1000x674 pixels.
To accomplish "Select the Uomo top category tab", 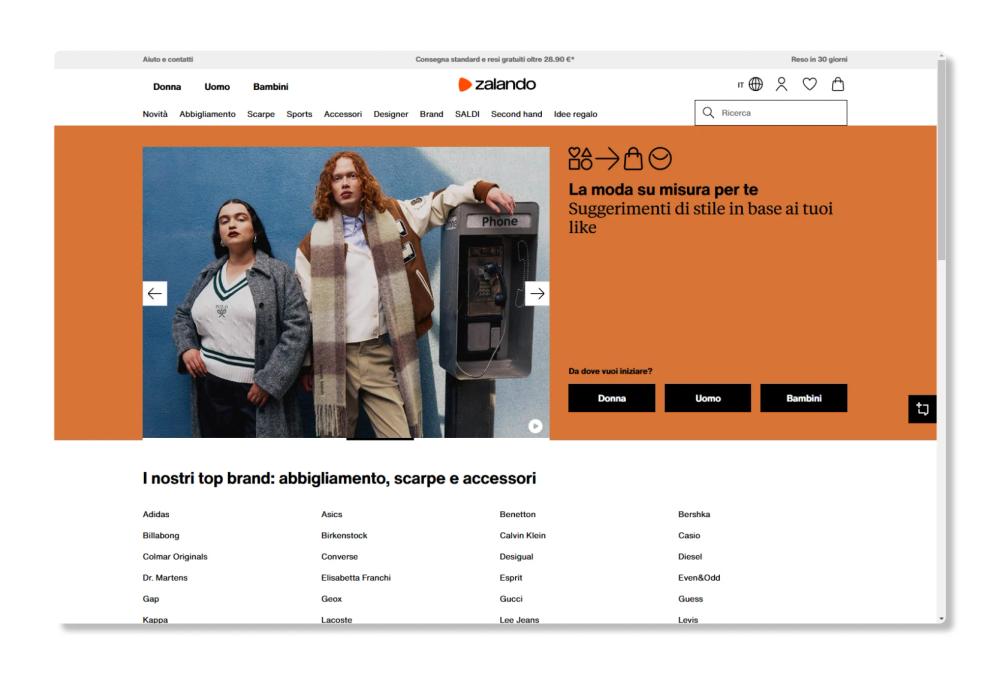I will point(217,87).
